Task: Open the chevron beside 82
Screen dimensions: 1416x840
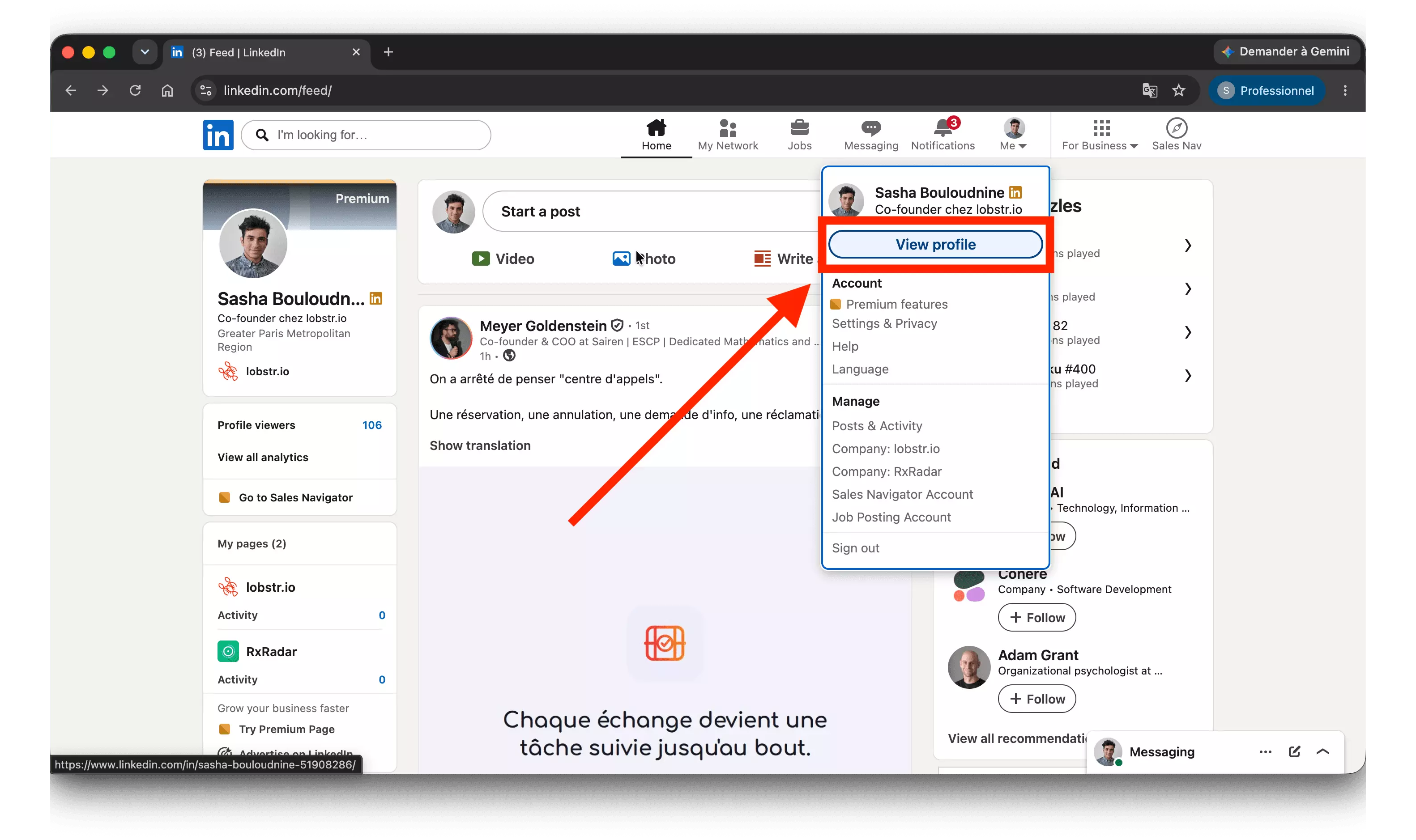Action: [x=1188, y=332]
